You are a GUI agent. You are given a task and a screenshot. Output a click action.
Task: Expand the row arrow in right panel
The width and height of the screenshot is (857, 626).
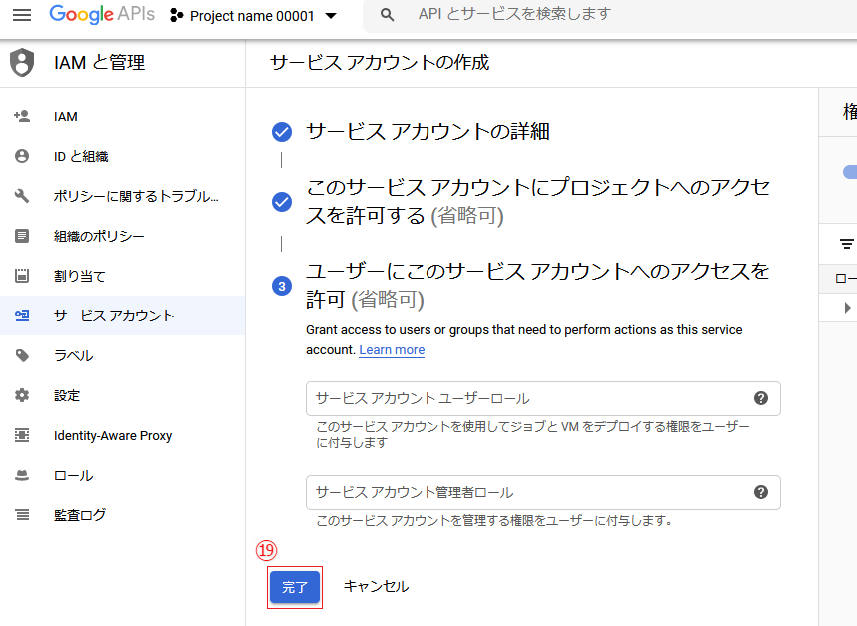pos(848,308)
